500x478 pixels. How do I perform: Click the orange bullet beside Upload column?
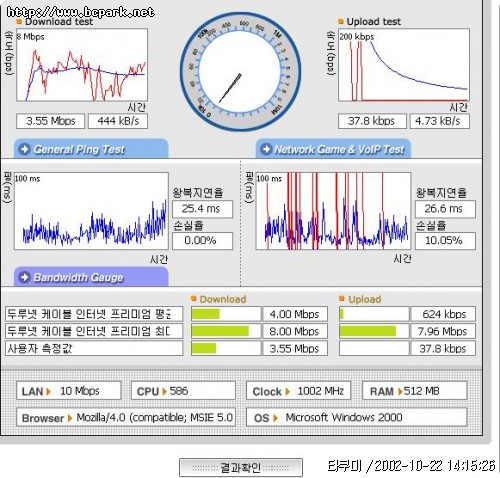pos(342,299)
